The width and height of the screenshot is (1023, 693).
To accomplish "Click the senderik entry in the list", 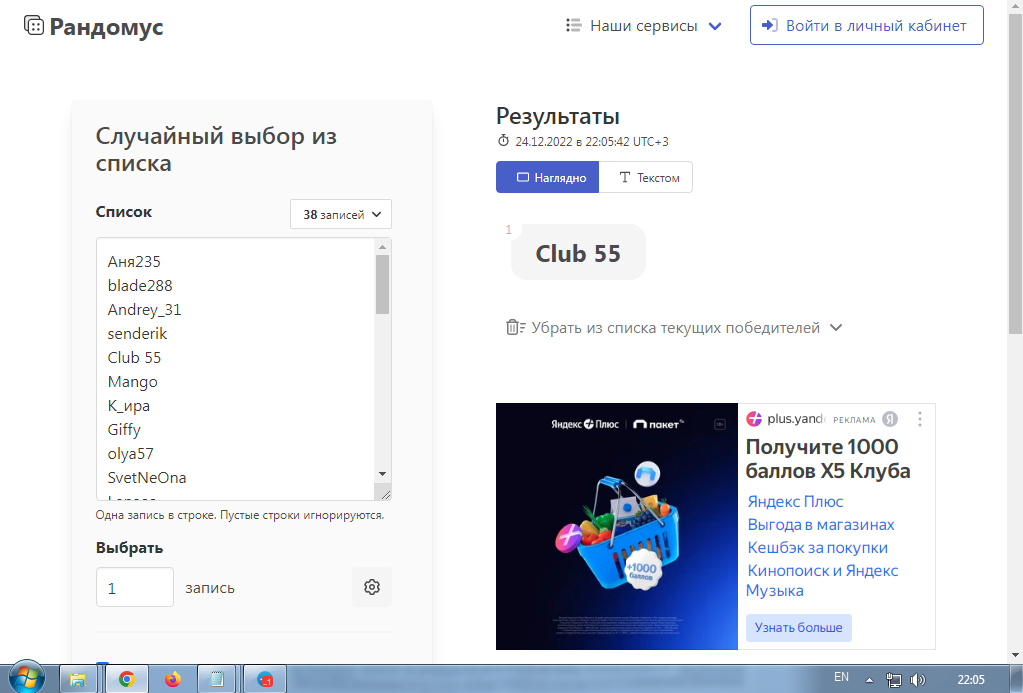I will click(138, 333).
